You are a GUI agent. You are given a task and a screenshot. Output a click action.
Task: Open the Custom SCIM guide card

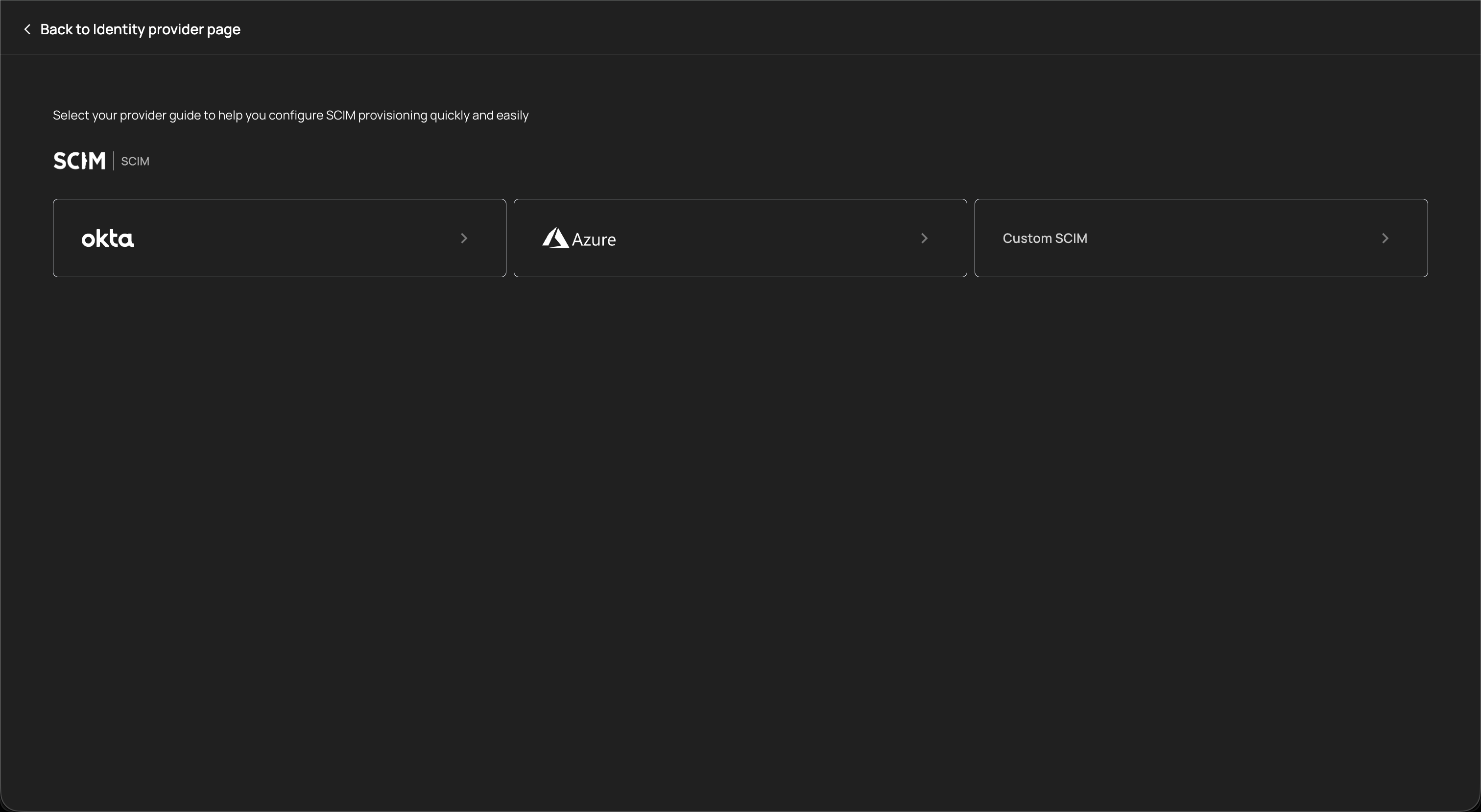[x=1200, y=238]
